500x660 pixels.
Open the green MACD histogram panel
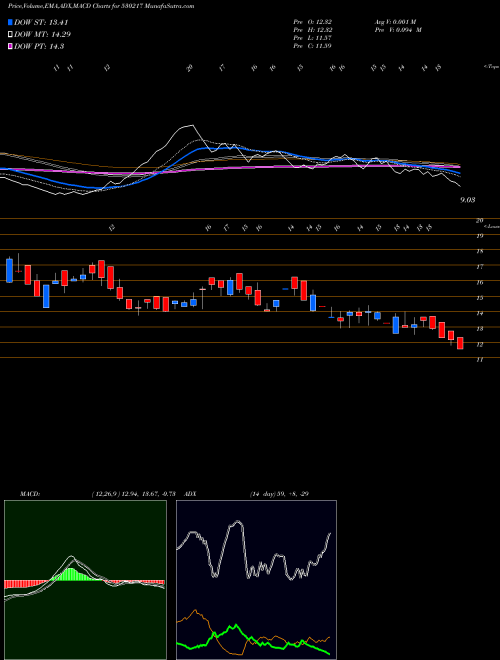point(85,580)
